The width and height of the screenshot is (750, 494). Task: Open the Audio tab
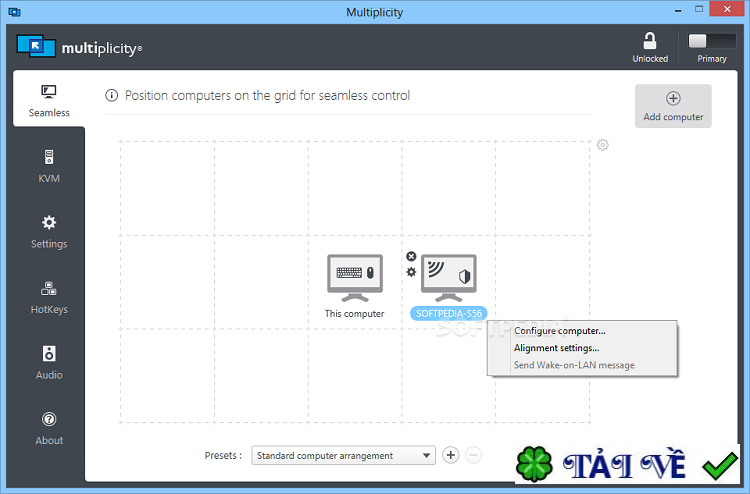49,363
